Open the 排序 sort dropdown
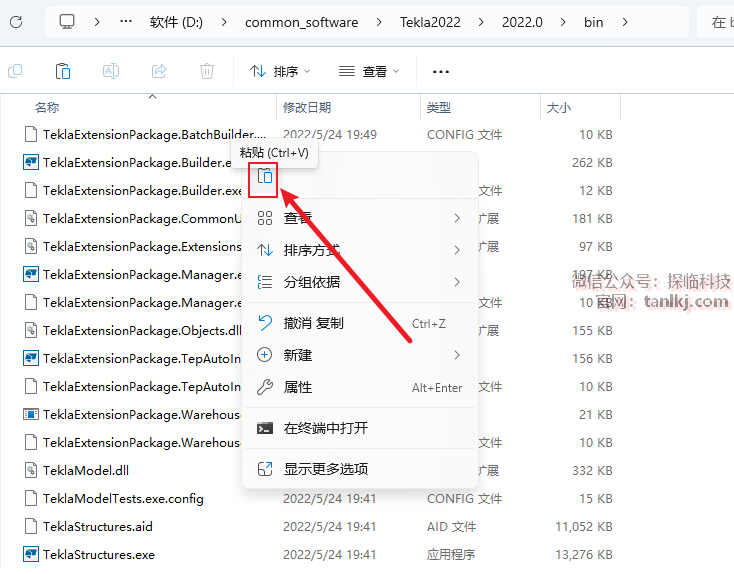Screen dimensions: 734x574 (280, 72)
